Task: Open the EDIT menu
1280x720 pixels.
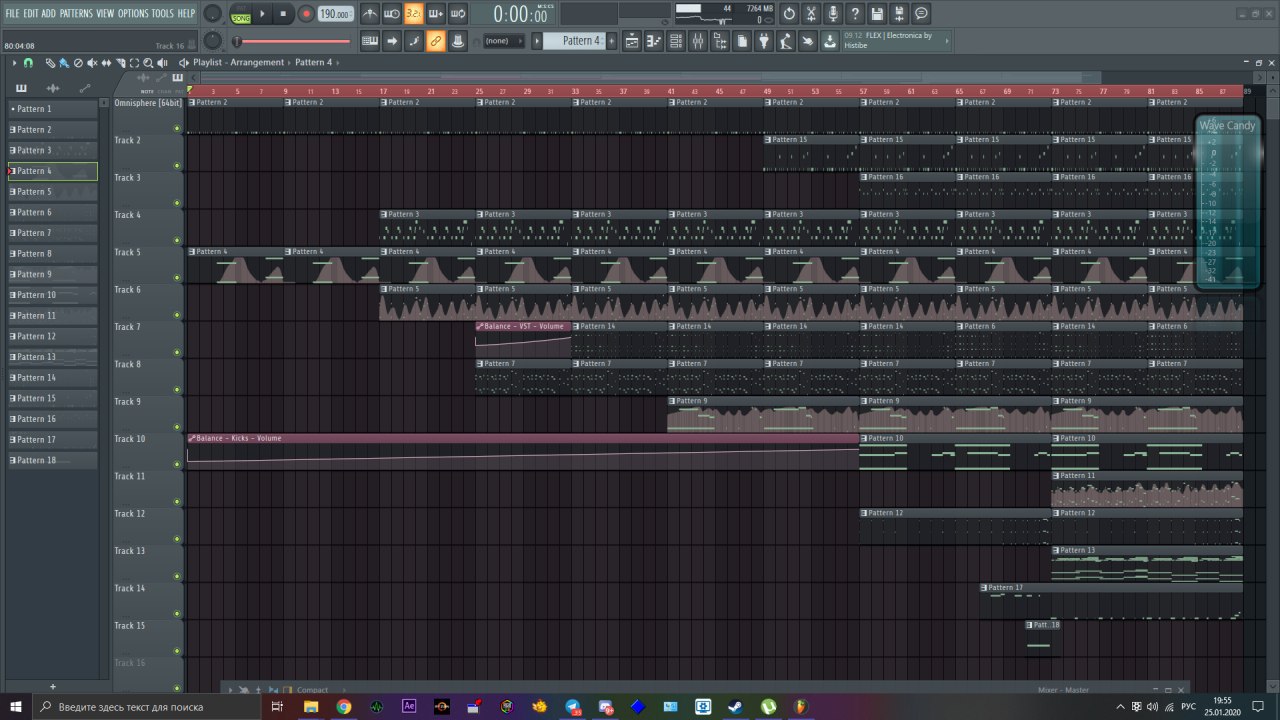Action: pos(31,13)
